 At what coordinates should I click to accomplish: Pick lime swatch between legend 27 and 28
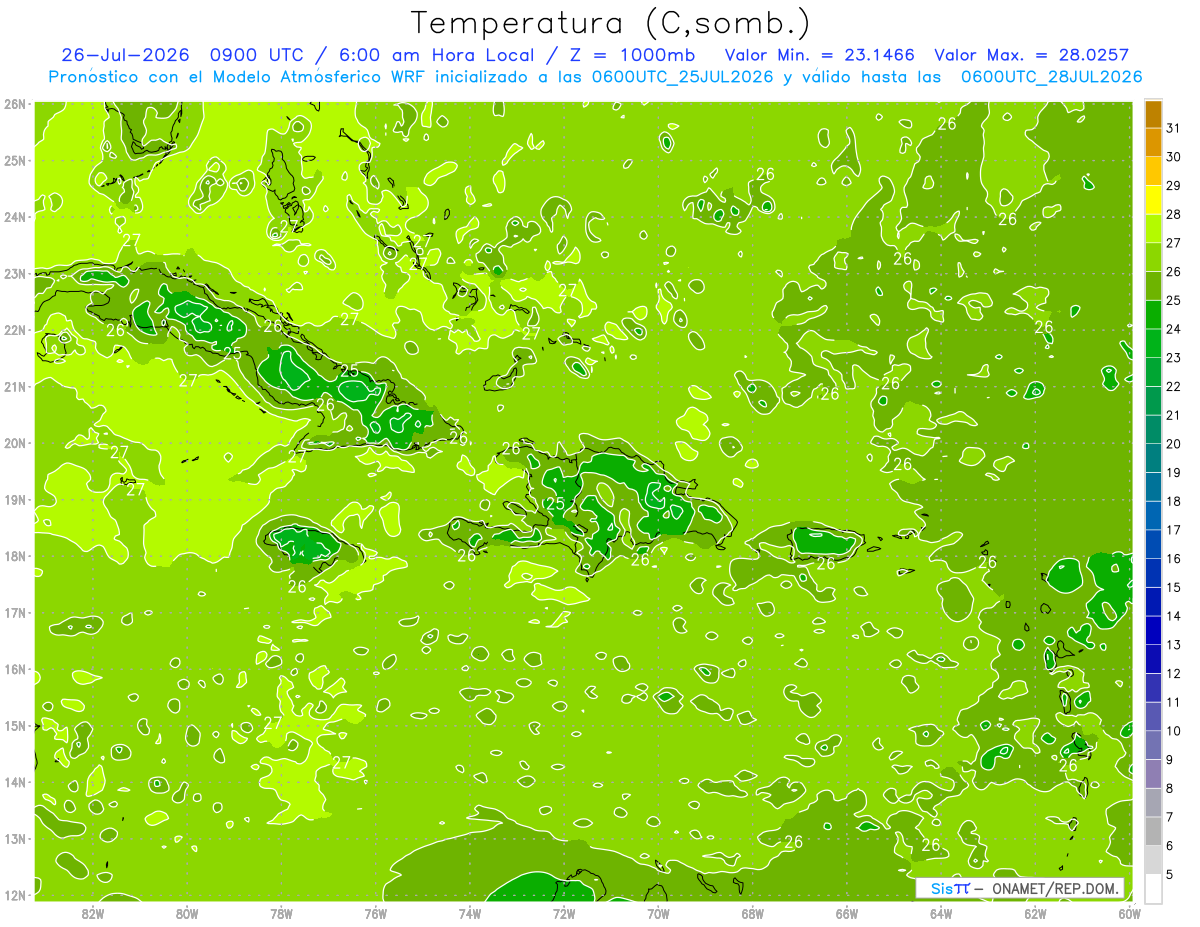coord(1153,228)
